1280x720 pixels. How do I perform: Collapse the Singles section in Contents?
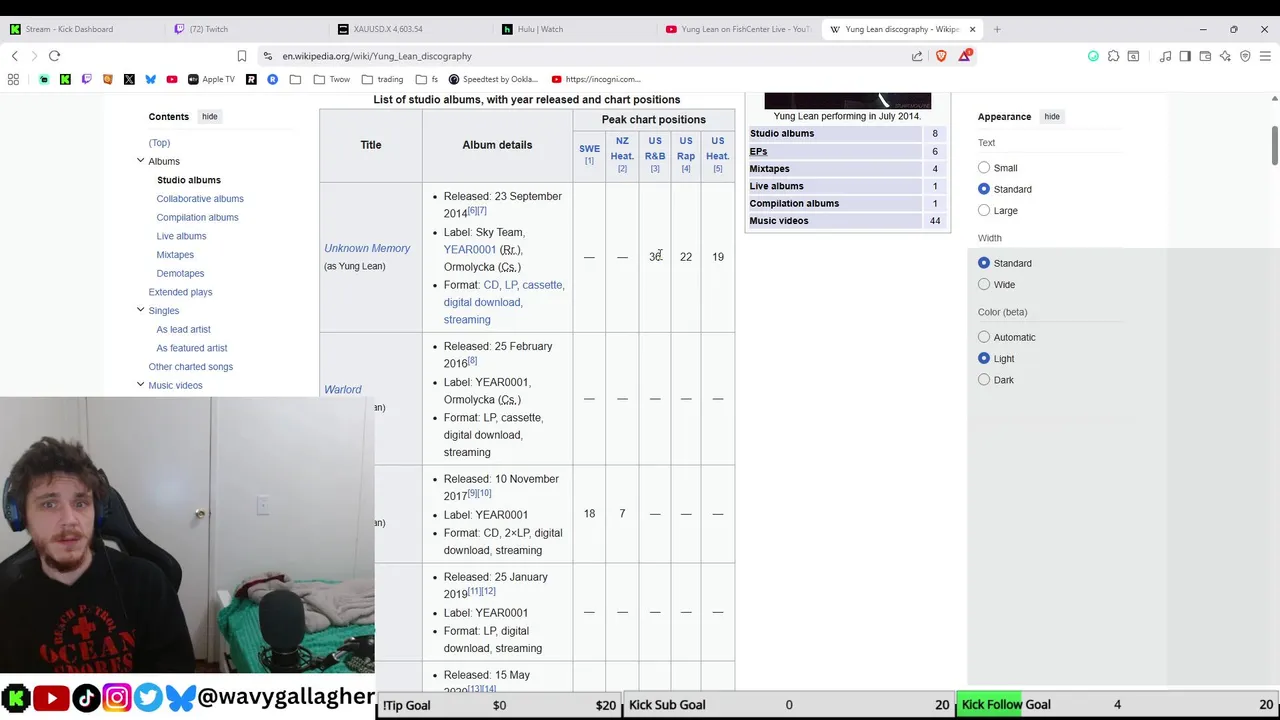tap(140, 310)
